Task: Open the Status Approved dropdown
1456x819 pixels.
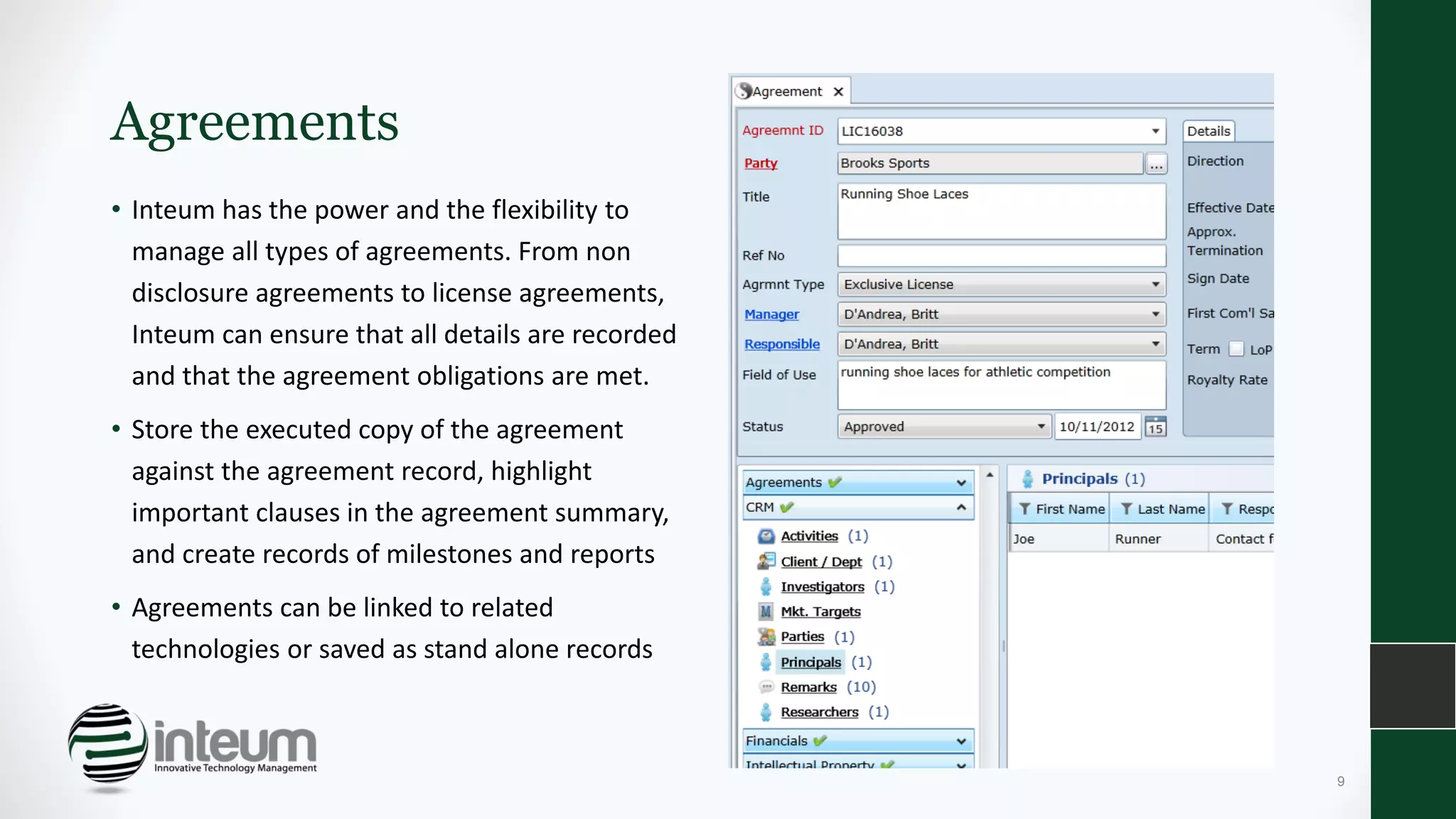Action: (1041, 427)
